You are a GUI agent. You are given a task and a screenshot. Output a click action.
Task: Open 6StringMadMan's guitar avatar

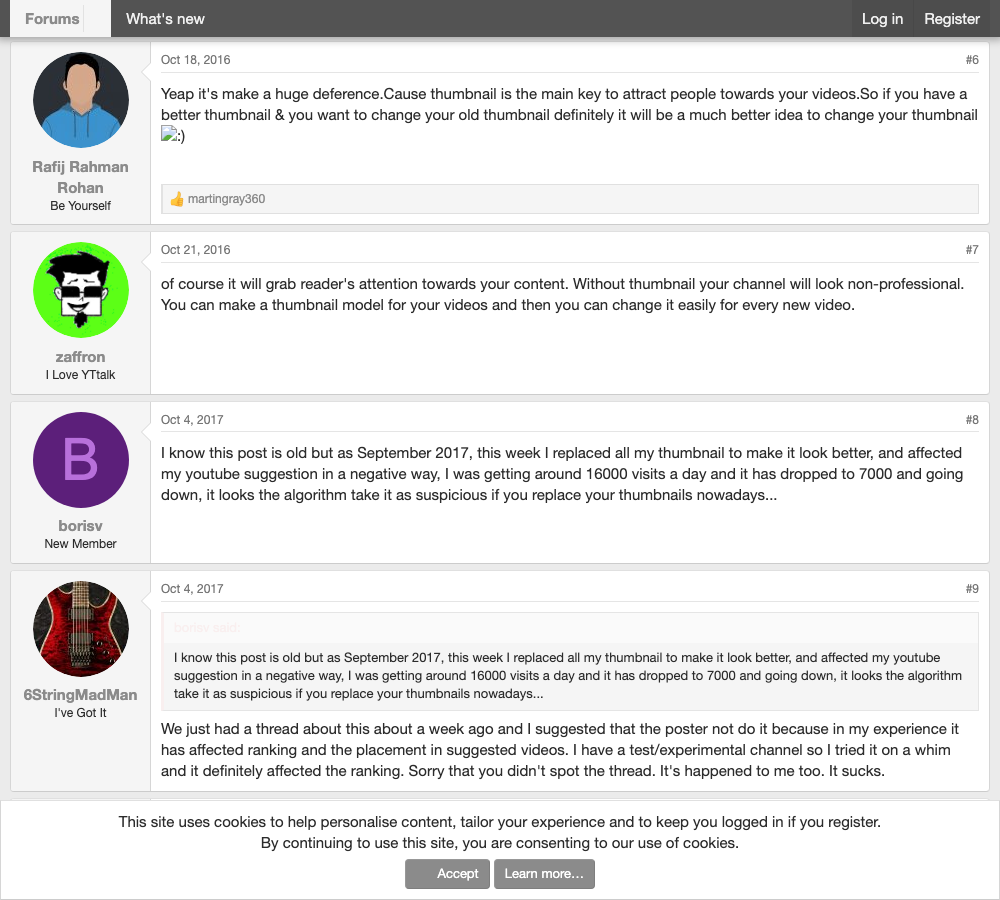80,629
